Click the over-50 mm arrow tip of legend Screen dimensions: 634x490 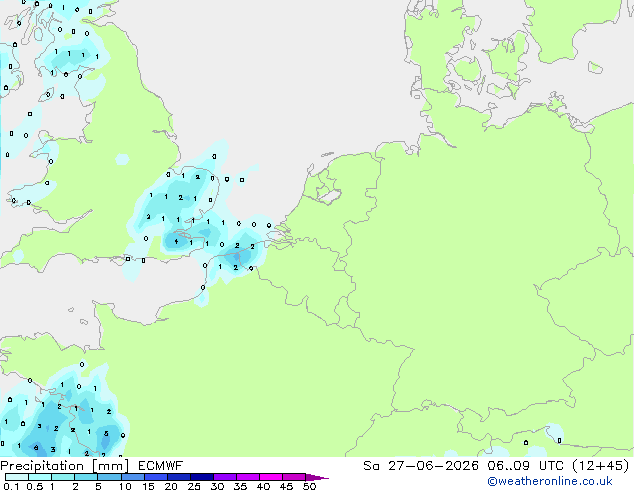pyautogui.click(x=317, y=477)
